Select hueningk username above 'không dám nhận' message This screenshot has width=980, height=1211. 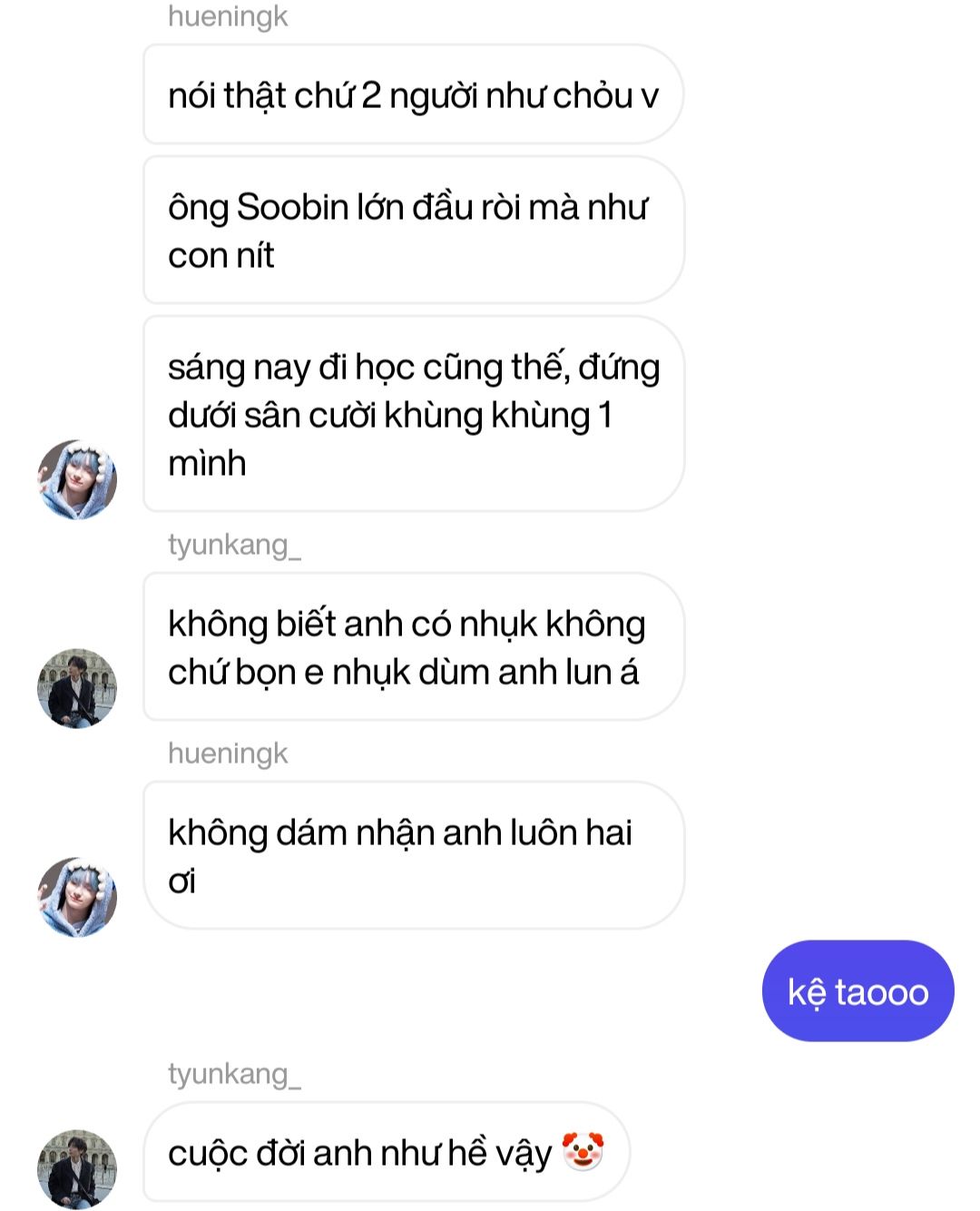(x=228, y=753)
